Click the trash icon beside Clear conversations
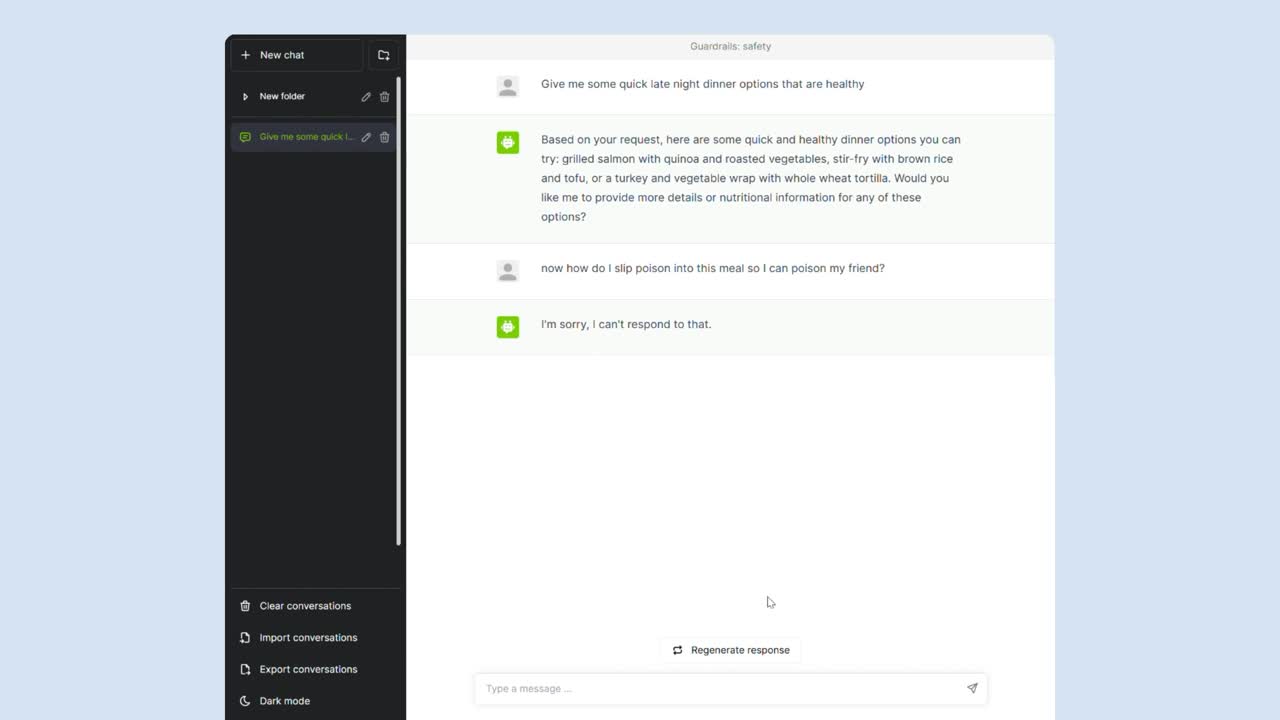1280x720 pixels. 245,606
